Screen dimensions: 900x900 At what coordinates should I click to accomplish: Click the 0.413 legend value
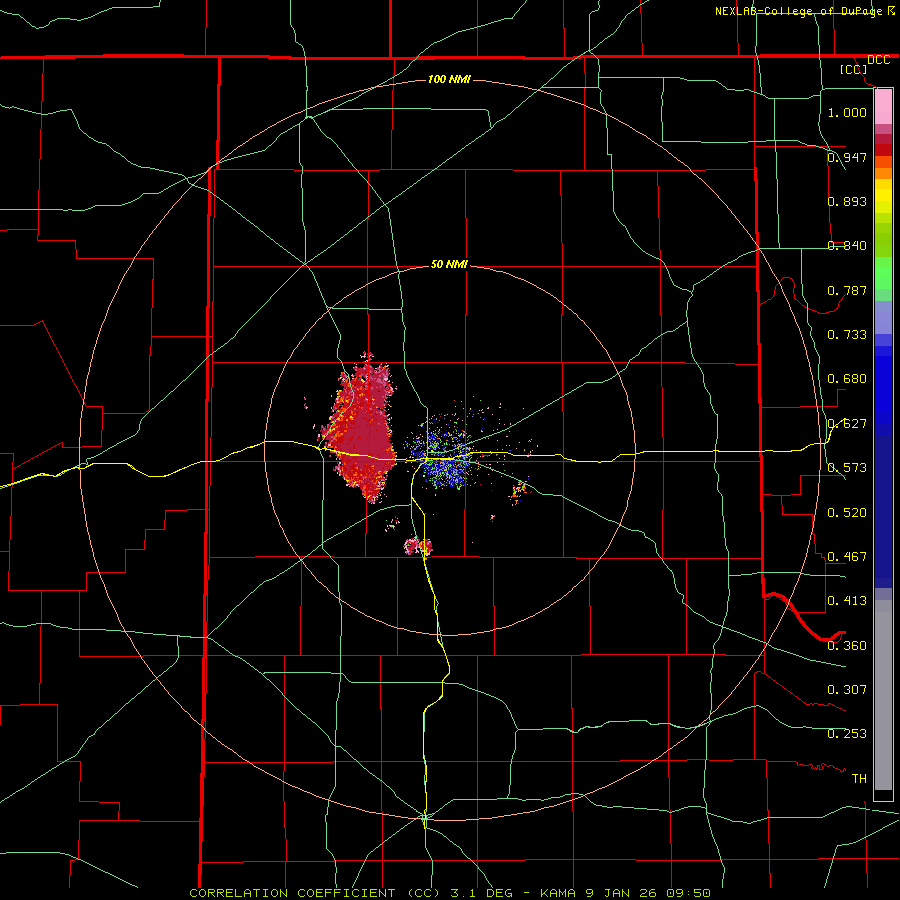(847, 601)
